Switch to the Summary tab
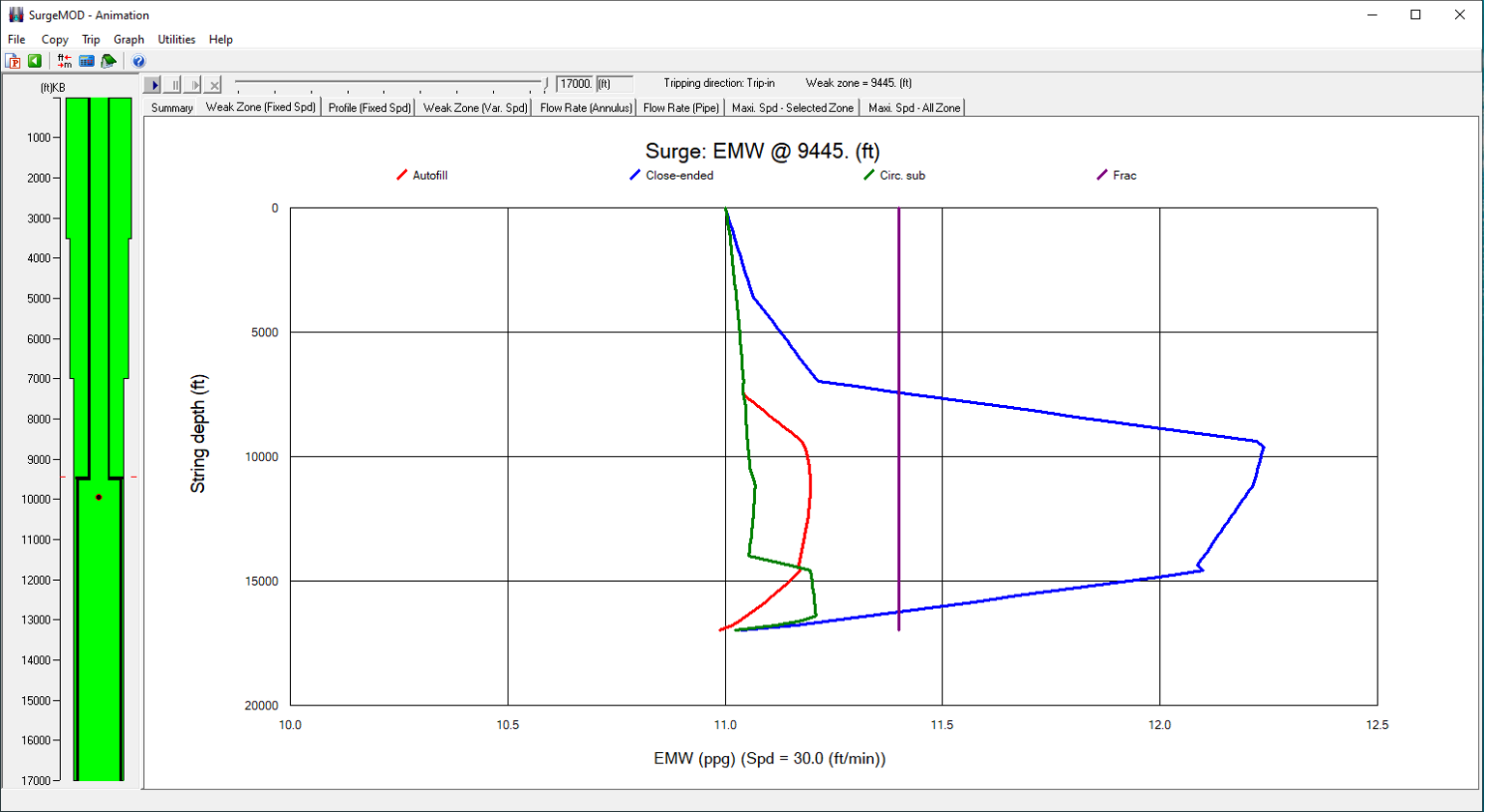This screenshot has height=812, width=1485. [x=172, y=108]
